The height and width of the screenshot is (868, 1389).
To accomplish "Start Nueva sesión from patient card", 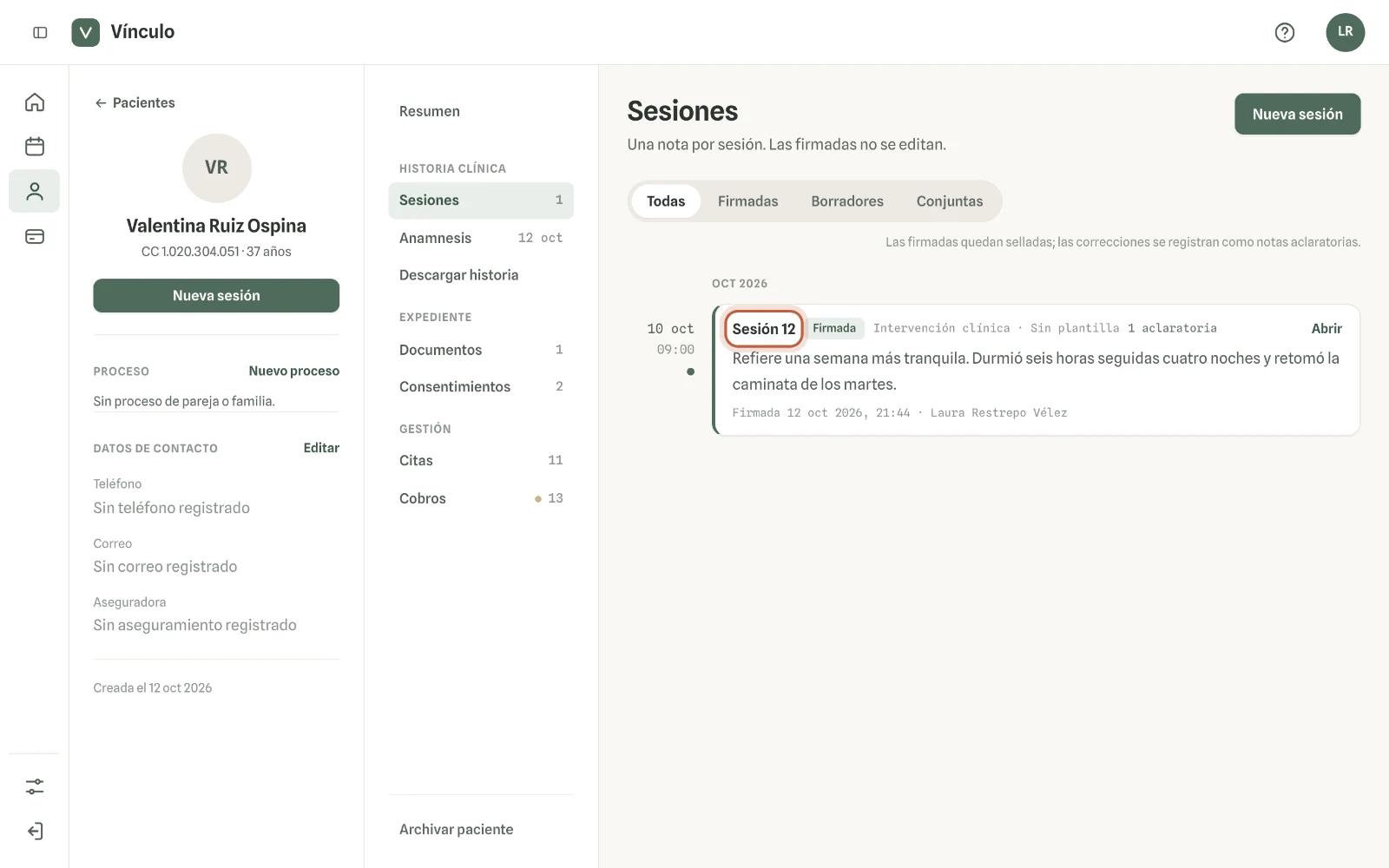I will click(x=216, y=295).
